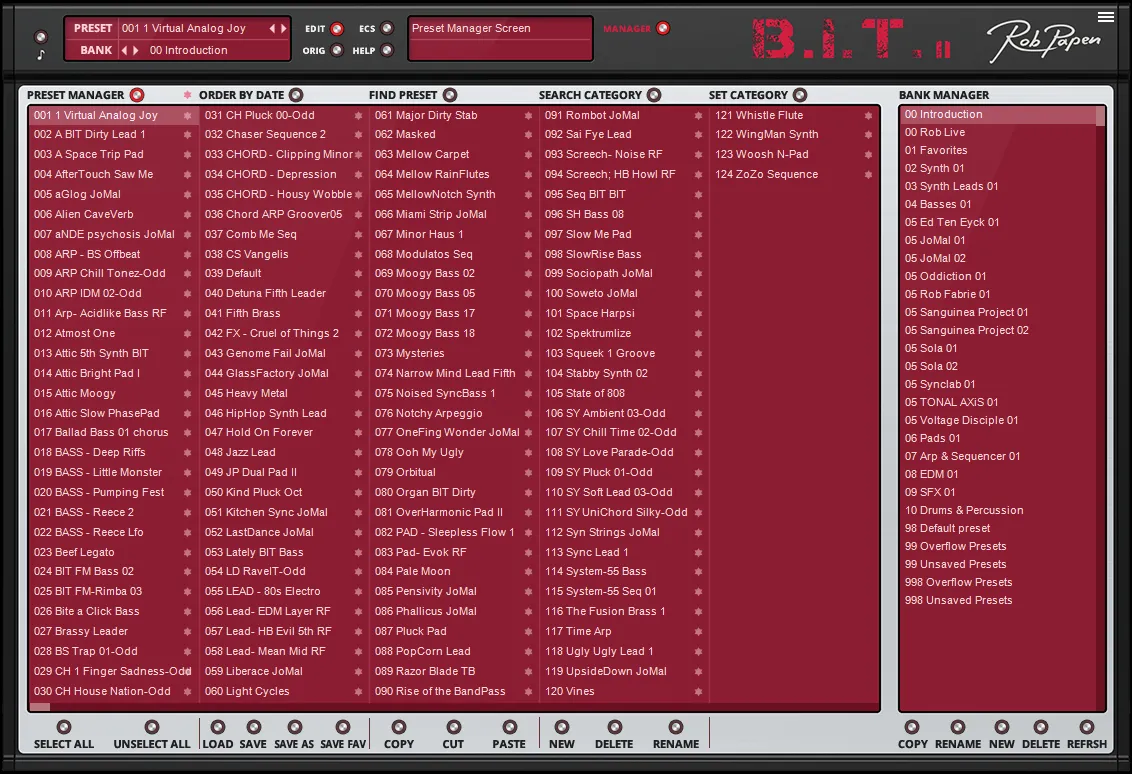Viewport: 1132px width, 774px height.
Task: Toggle the star next to 001 1 Virtual Analog Joy
Action: 188,115
